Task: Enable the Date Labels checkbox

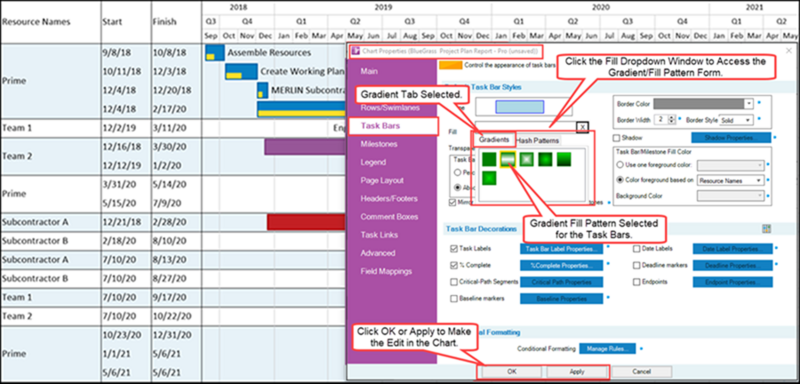Action: tap(637, 249)
